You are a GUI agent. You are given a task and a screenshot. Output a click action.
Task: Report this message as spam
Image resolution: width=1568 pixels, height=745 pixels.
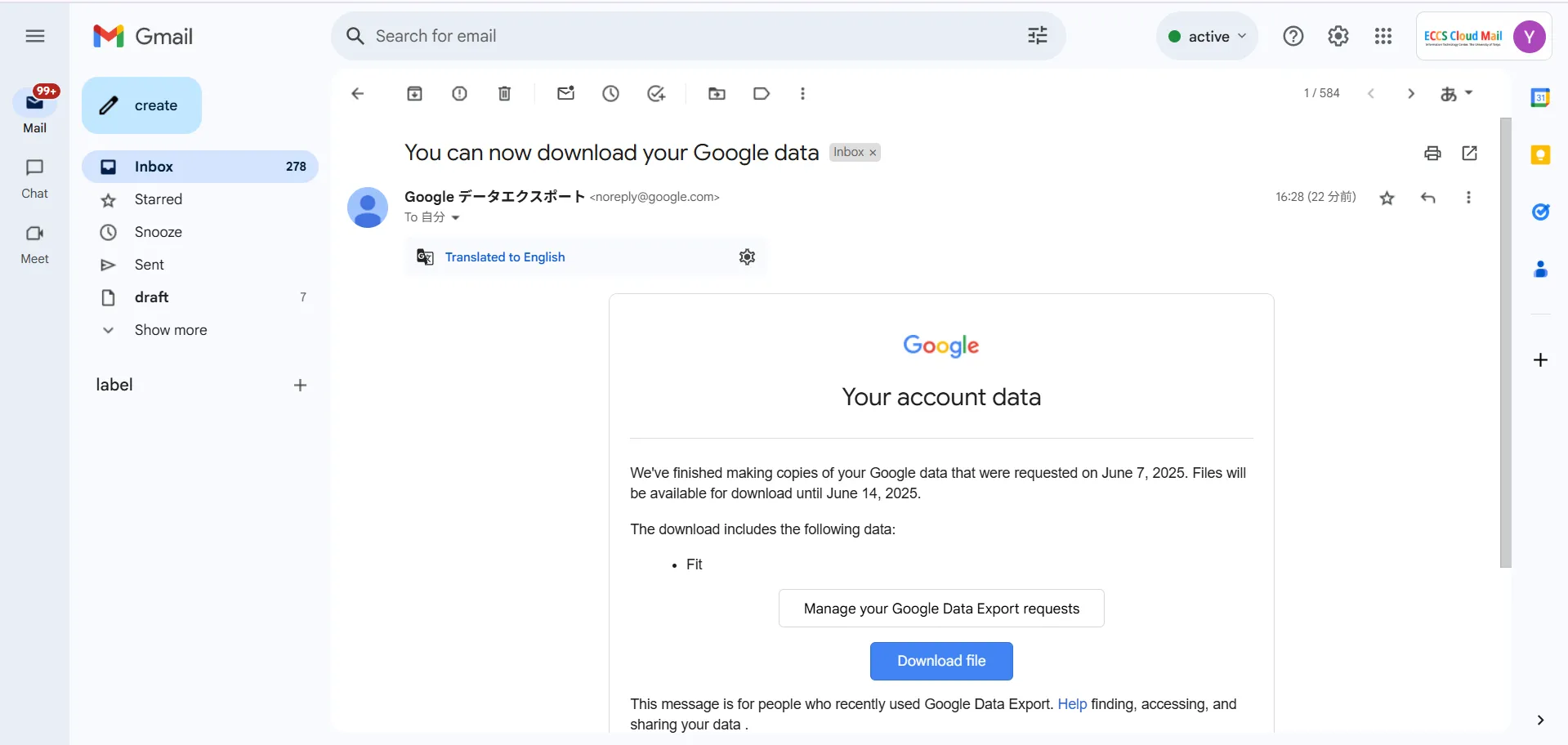[460, 94]
